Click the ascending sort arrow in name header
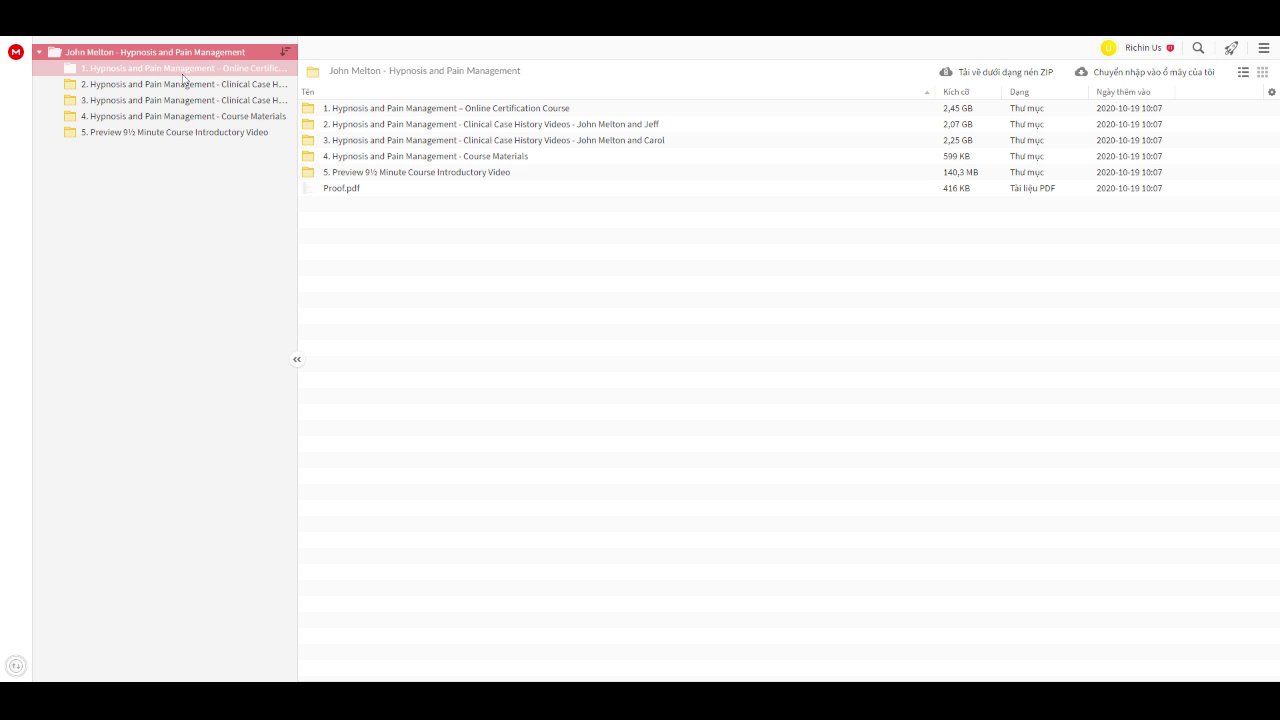Image resolution: width=1280 pixels, height=720 pixels. (927, 93)
